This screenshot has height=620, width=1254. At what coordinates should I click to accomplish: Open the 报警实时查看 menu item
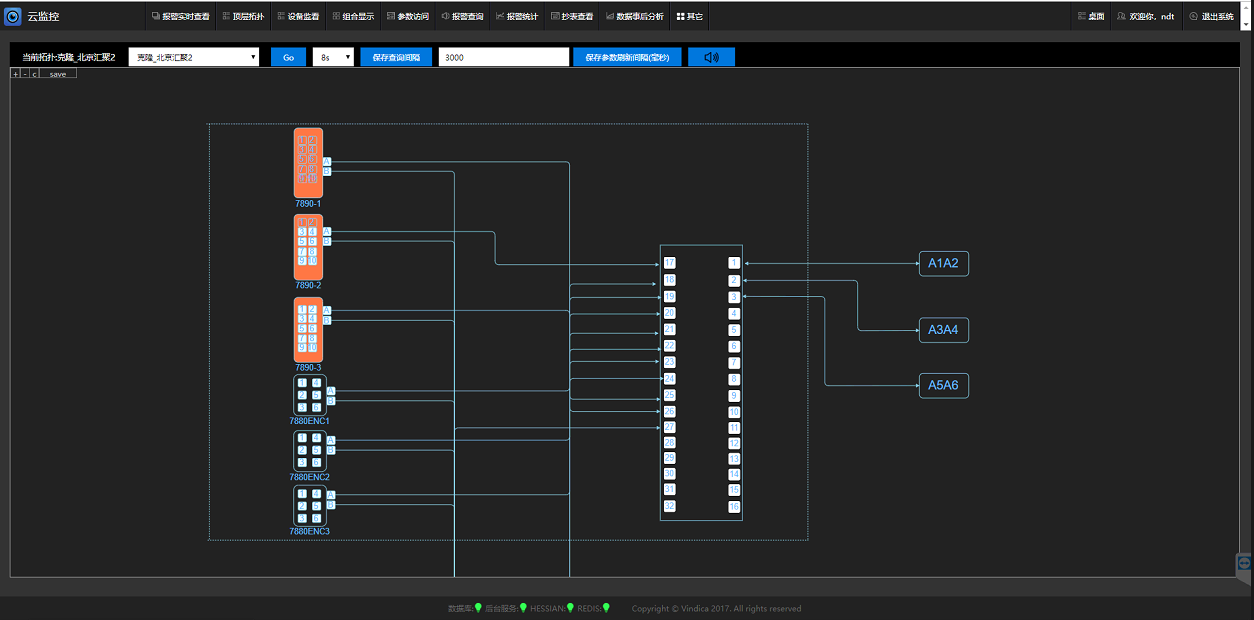[x=180, y=17]
